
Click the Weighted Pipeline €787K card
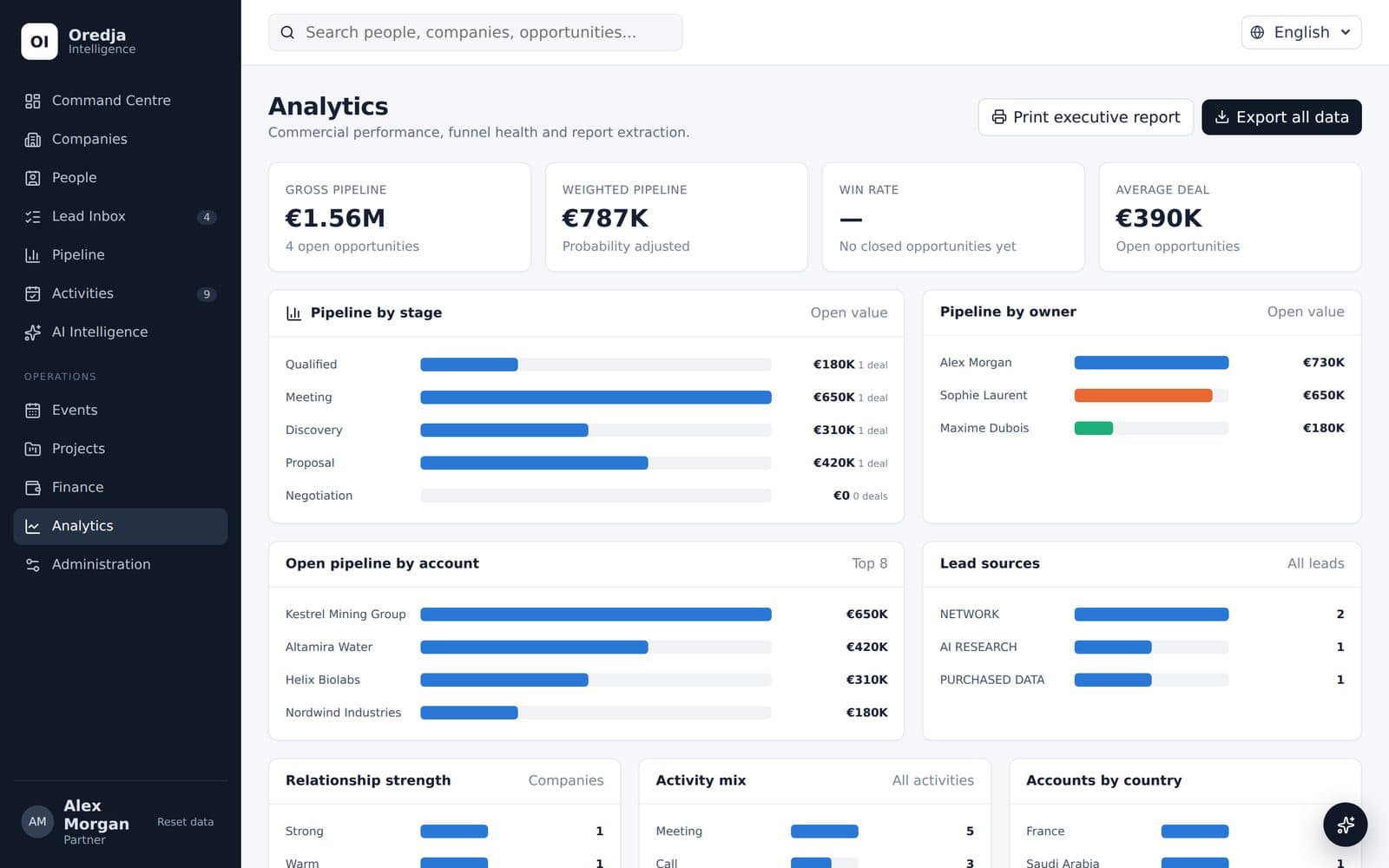676,217
